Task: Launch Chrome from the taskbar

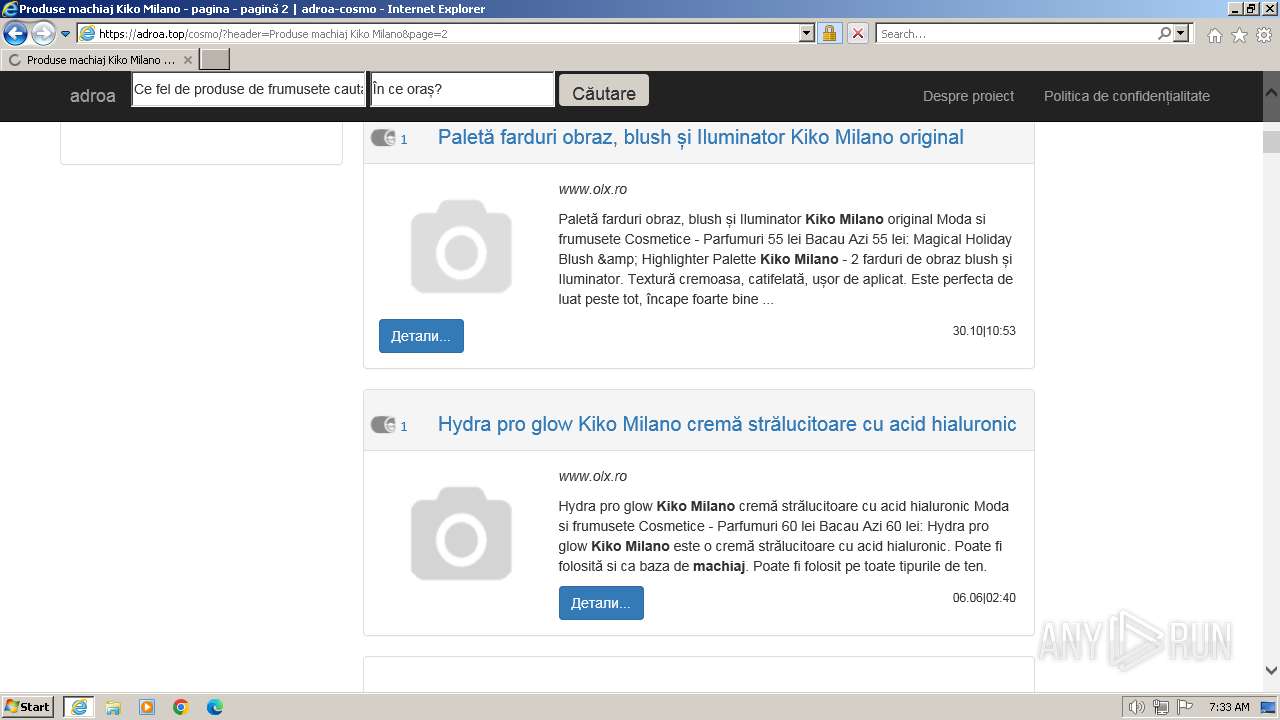Action: (x=181, y=707)
